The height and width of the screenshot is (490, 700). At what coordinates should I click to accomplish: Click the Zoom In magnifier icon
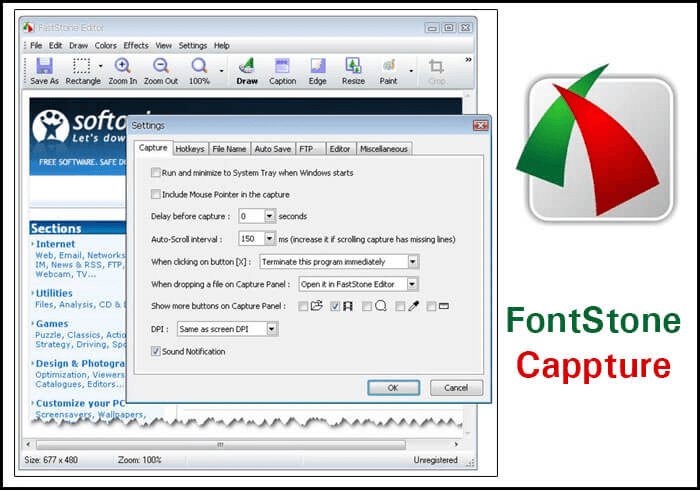(122, 66)
